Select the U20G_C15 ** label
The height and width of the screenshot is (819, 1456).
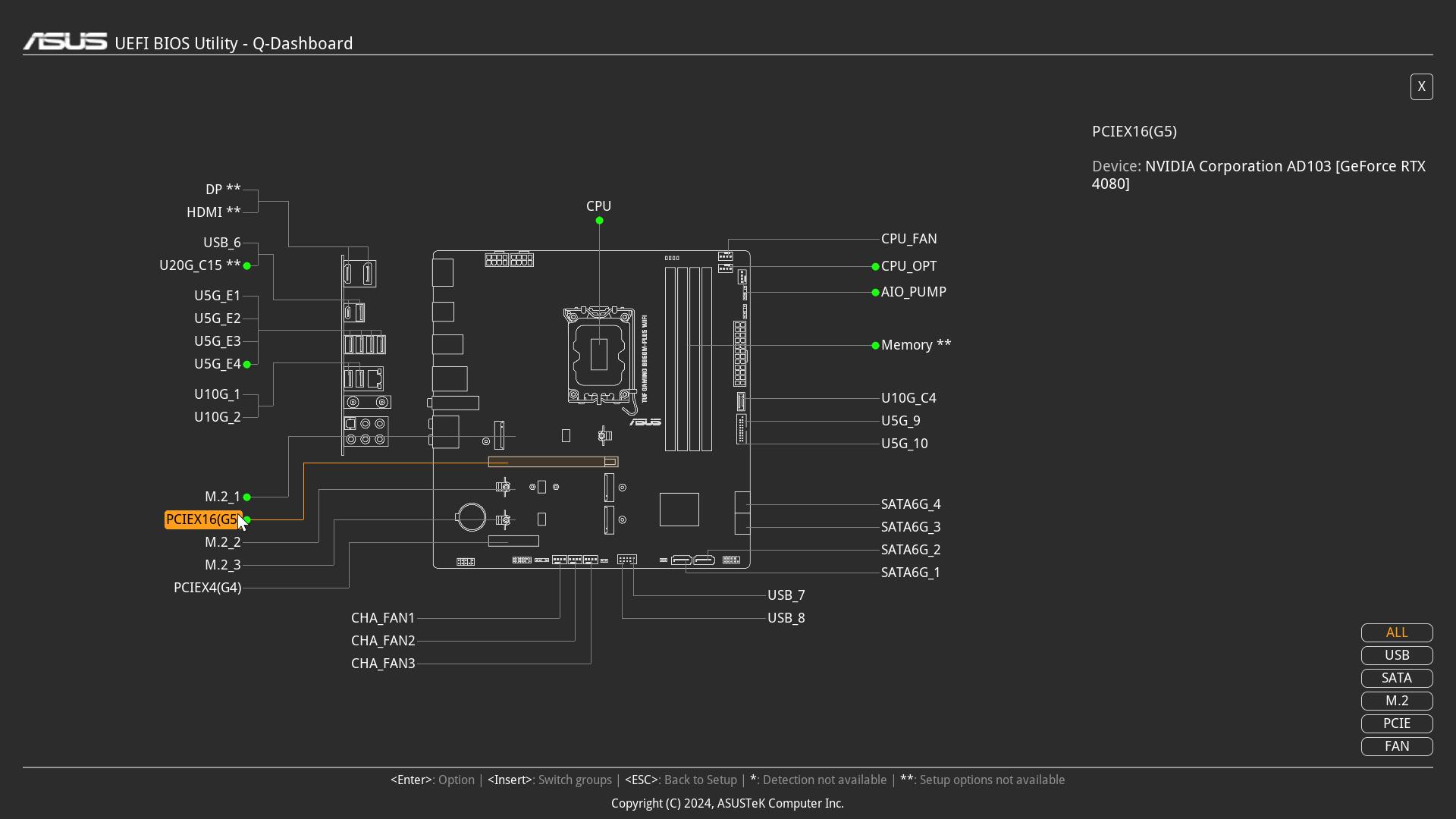200,265
